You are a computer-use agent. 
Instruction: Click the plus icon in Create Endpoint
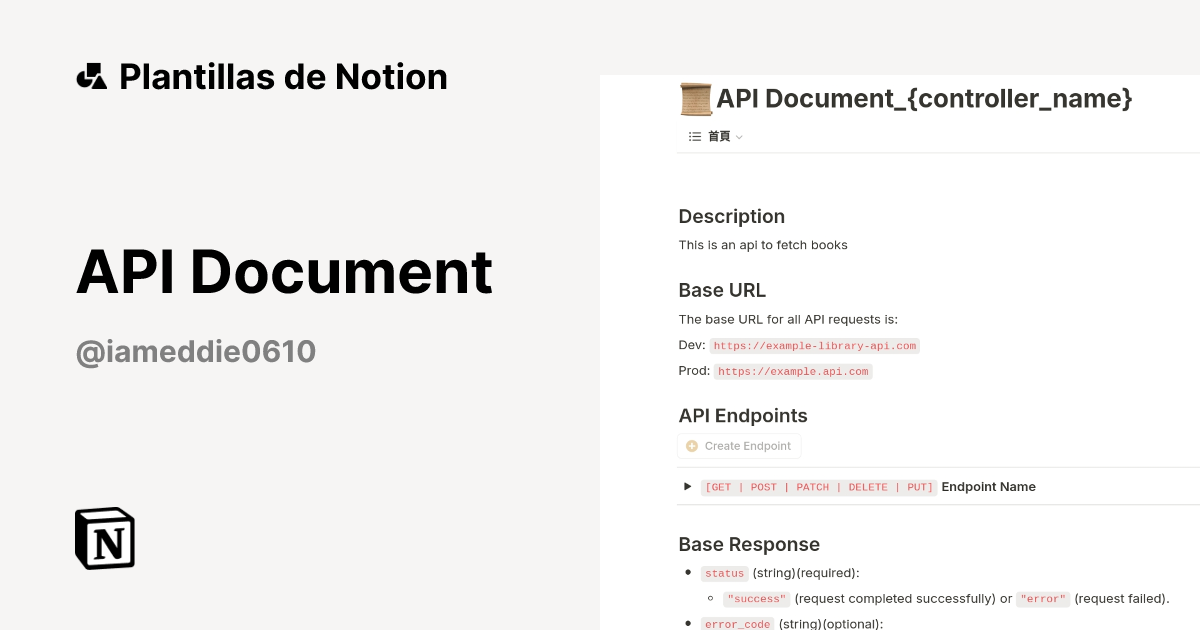coord(692,446)
